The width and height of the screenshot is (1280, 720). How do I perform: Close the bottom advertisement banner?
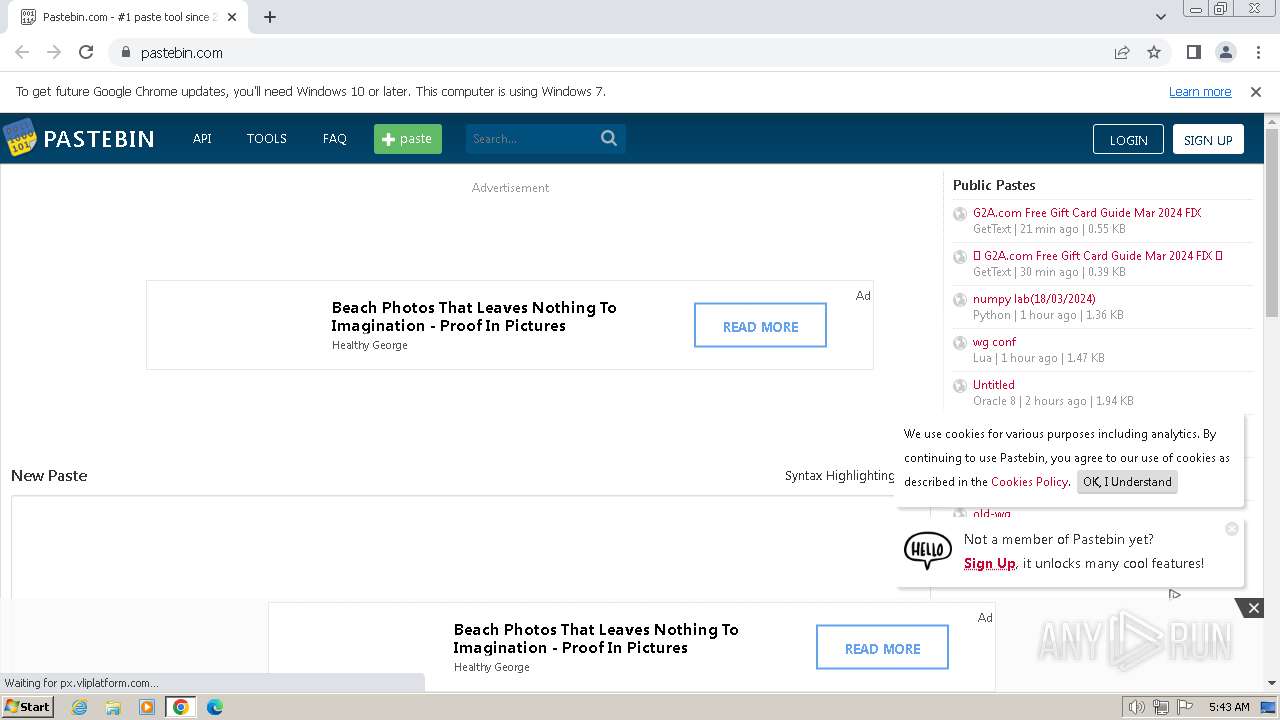[x=1253, y=608]
